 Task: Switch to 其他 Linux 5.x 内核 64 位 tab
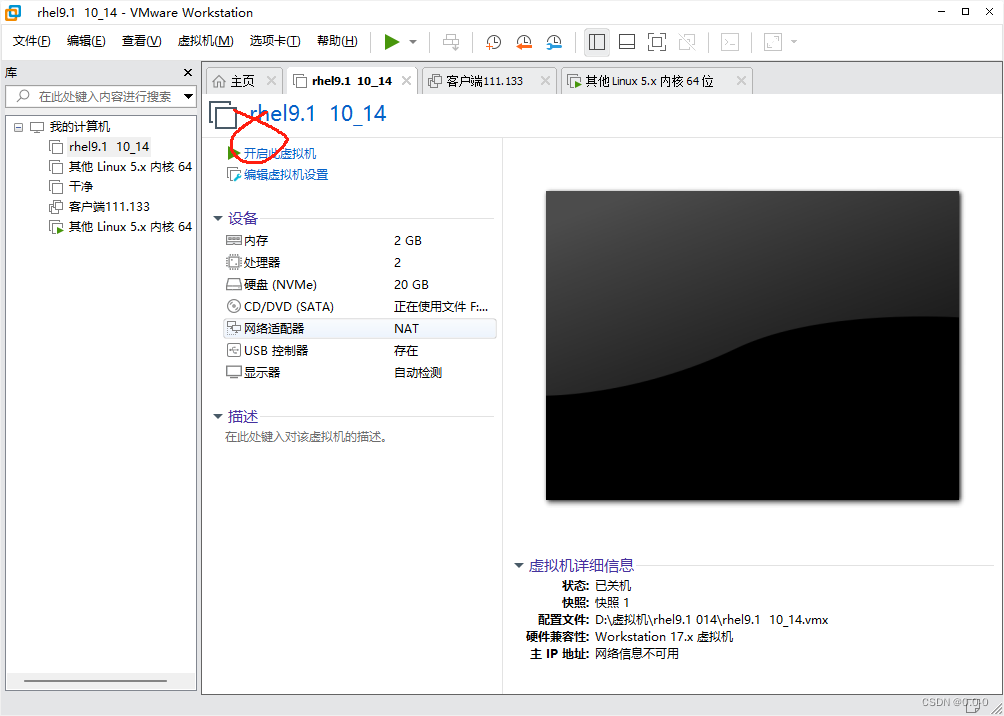649,81
